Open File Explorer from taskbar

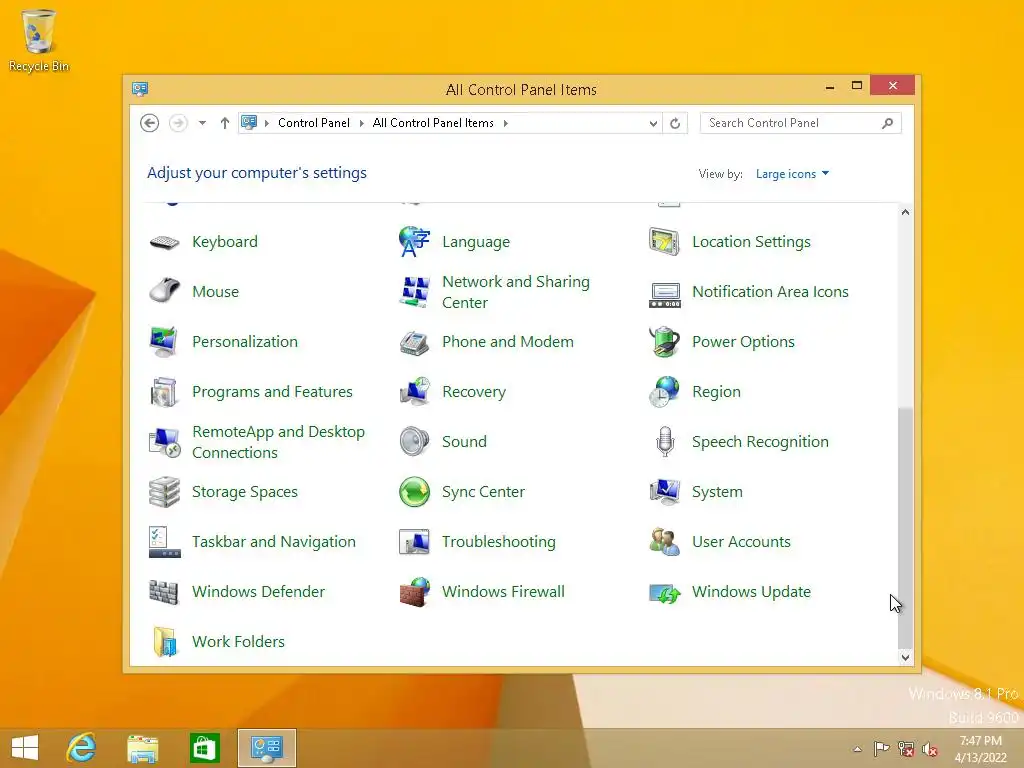[x=142, y=748]
